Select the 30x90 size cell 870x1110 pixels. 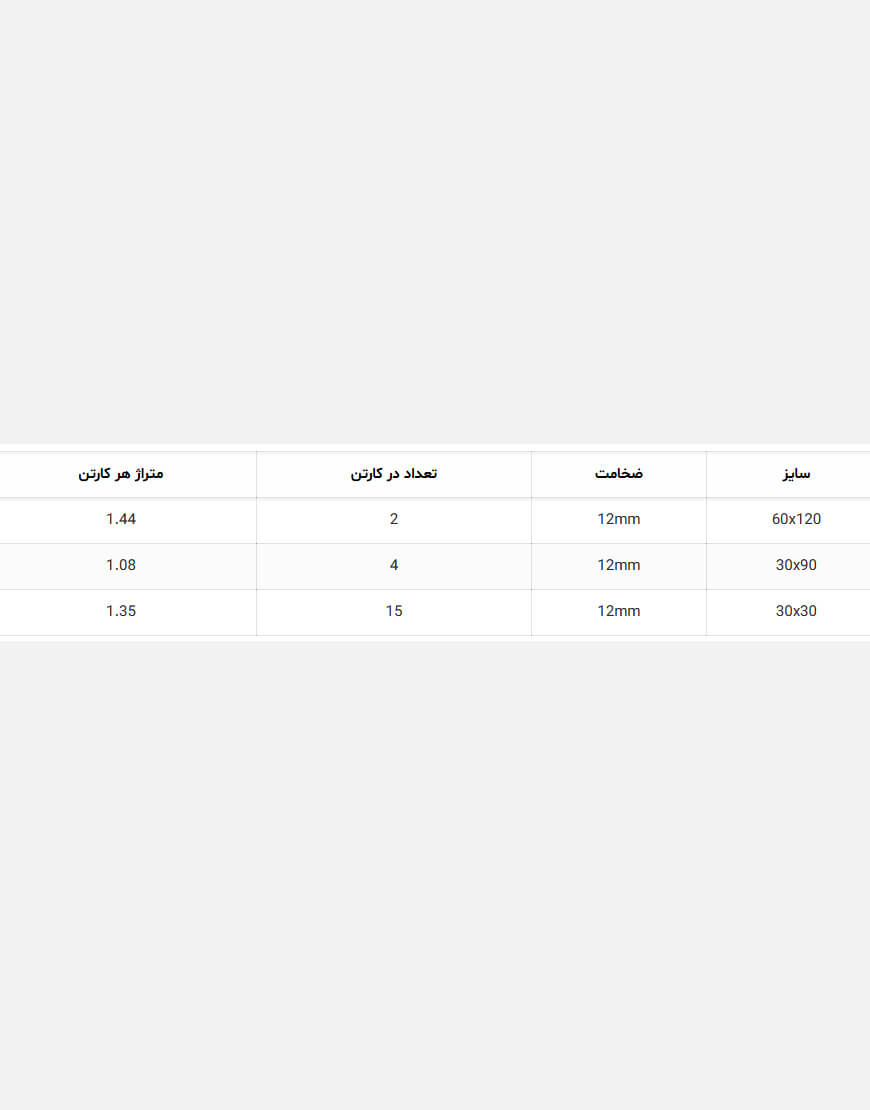[x=796, y=565]
